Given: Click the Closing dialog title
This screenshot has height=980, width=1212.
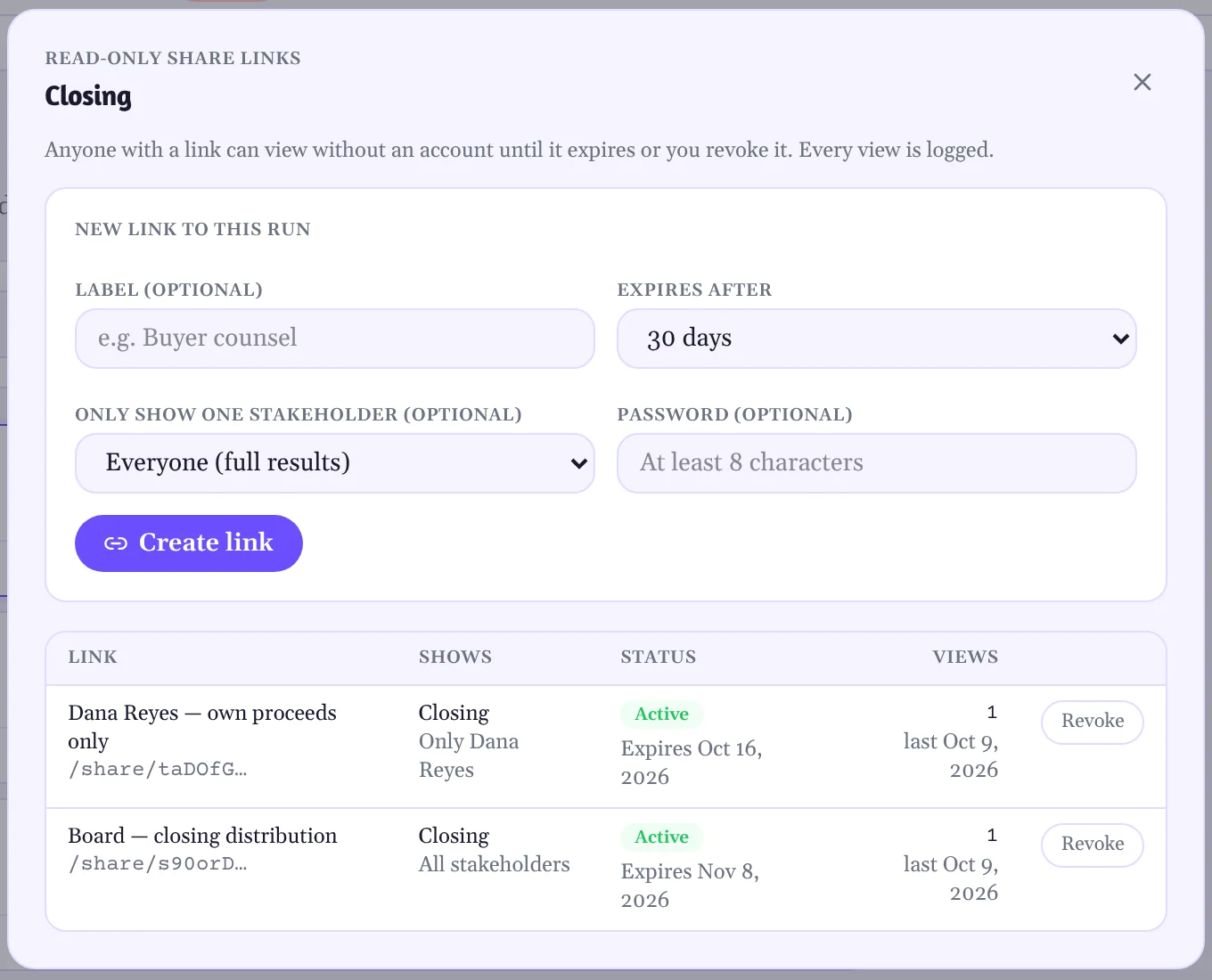Looking at the screenshot, I should click(88, 96).
